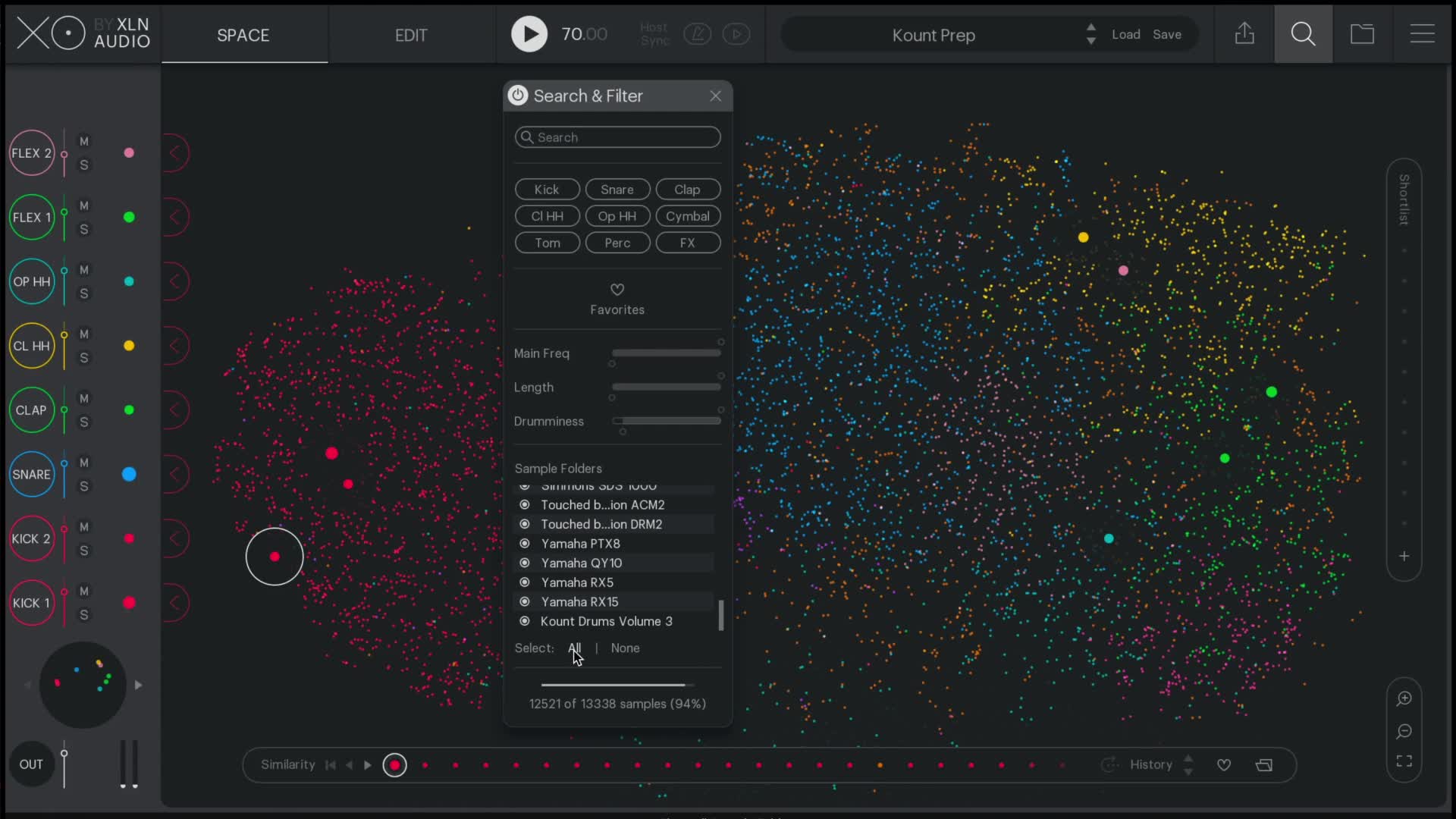This screenshot has height=819, width=1456.
Task: Click the stack icon beside History
Action: pyautogui.click(x=1264, y=764)
